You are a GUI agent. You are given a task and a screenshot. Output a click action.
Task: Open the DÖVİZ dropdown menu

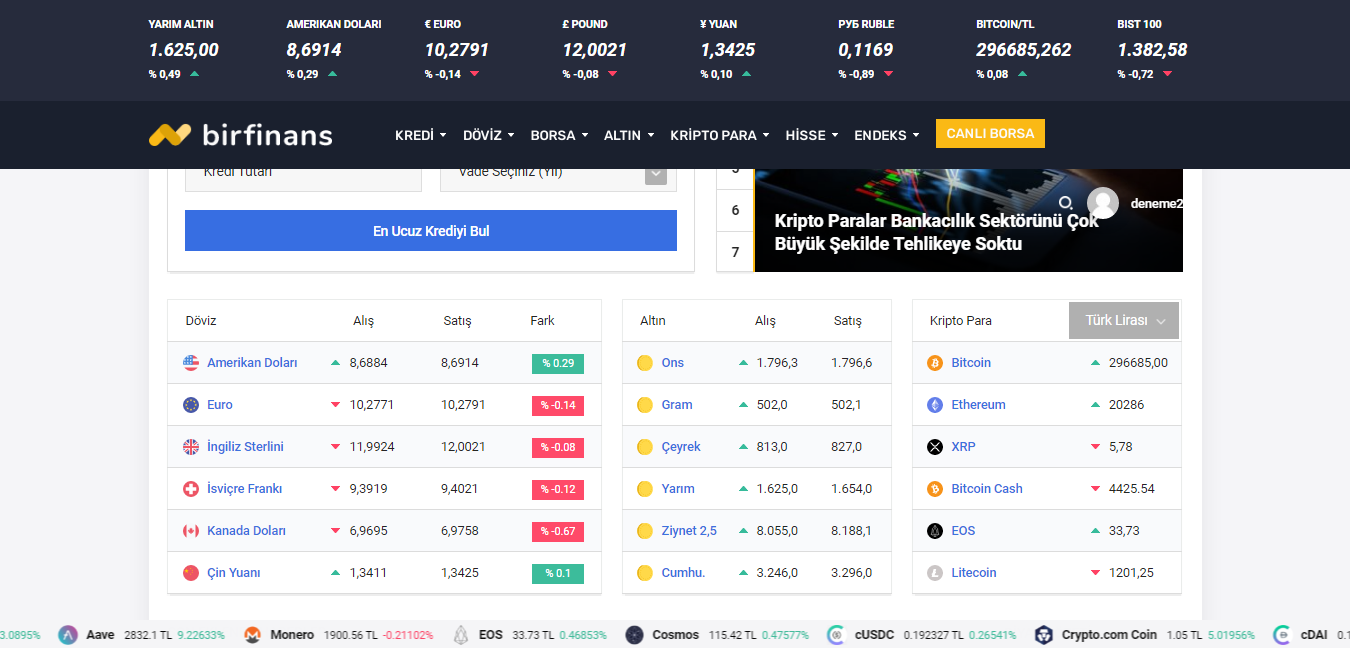coord(488,135)
